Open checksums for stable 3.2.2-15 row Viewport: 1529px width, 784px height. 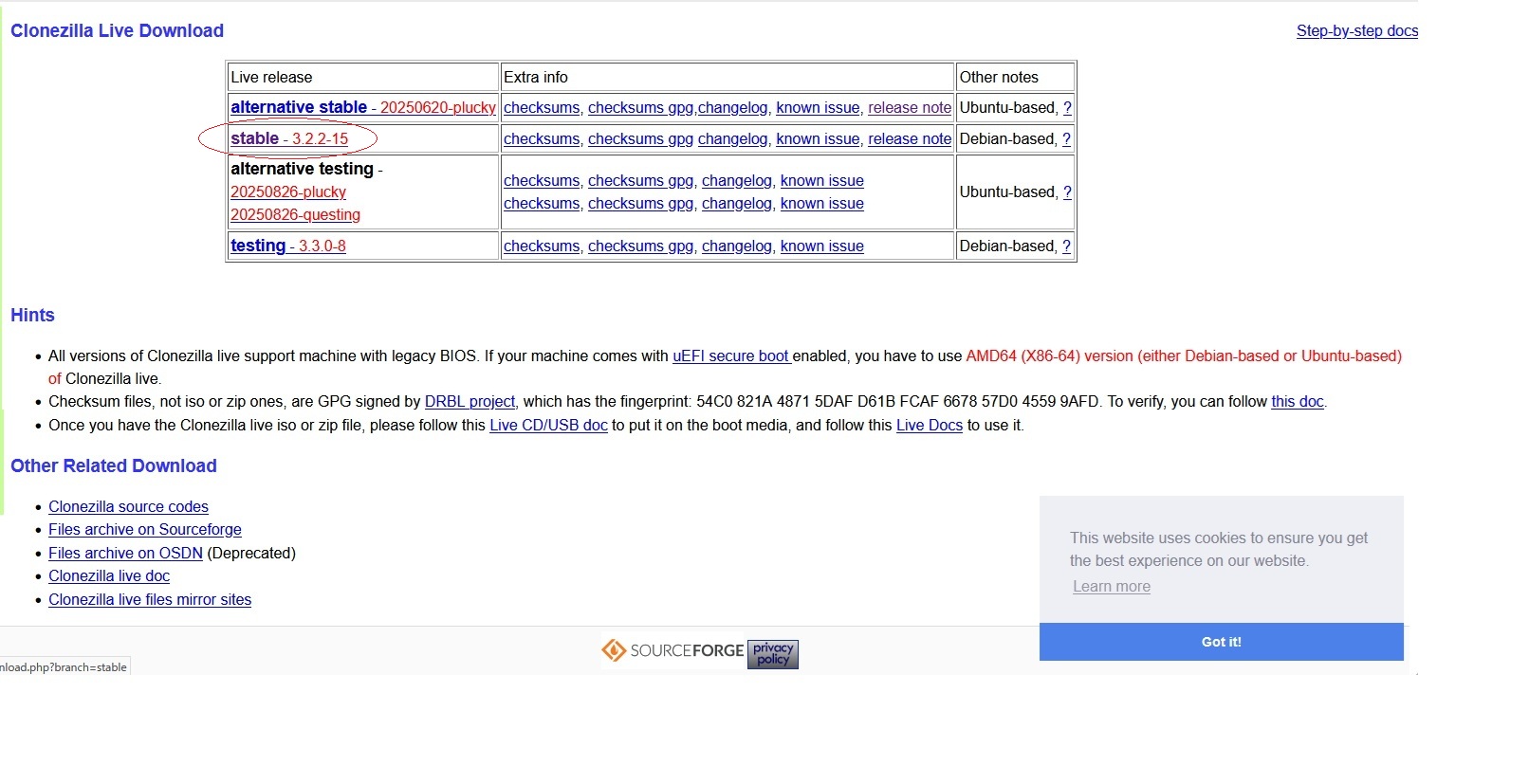click(x=542, y=139)
